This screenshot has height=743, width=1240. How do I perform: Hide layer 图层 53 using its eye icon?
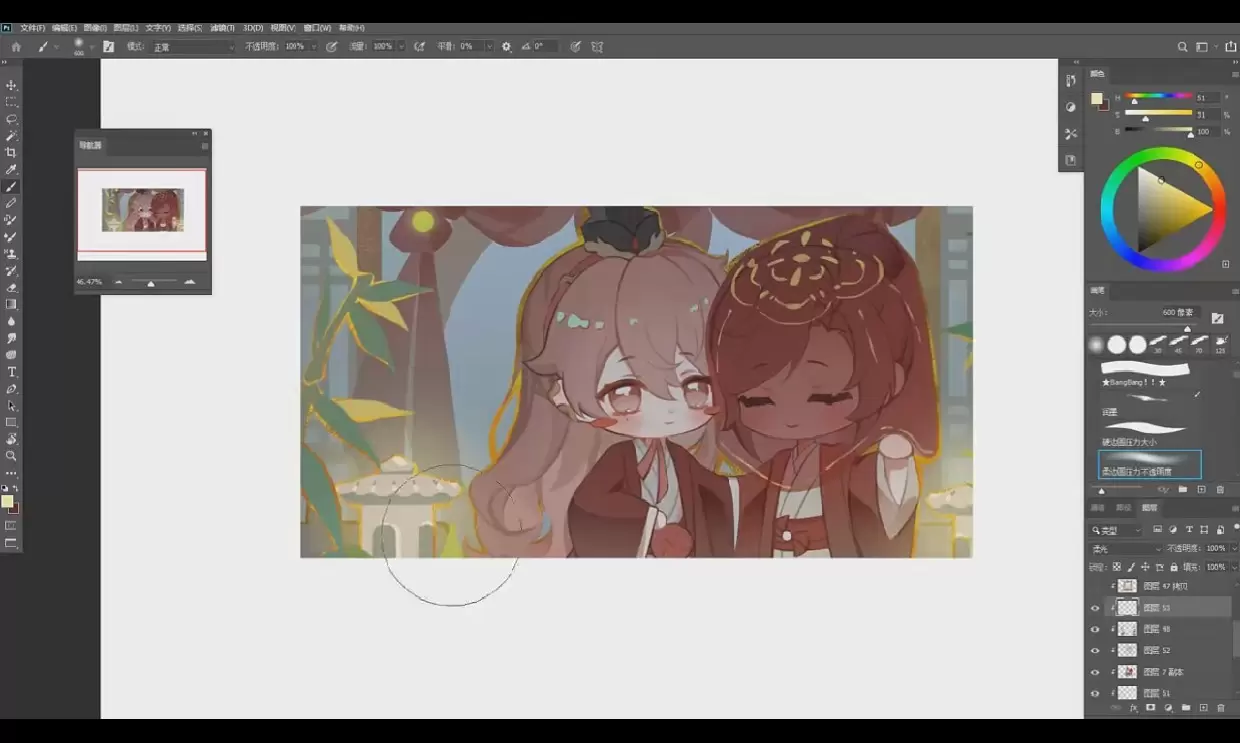click(x=1094, y=608)
